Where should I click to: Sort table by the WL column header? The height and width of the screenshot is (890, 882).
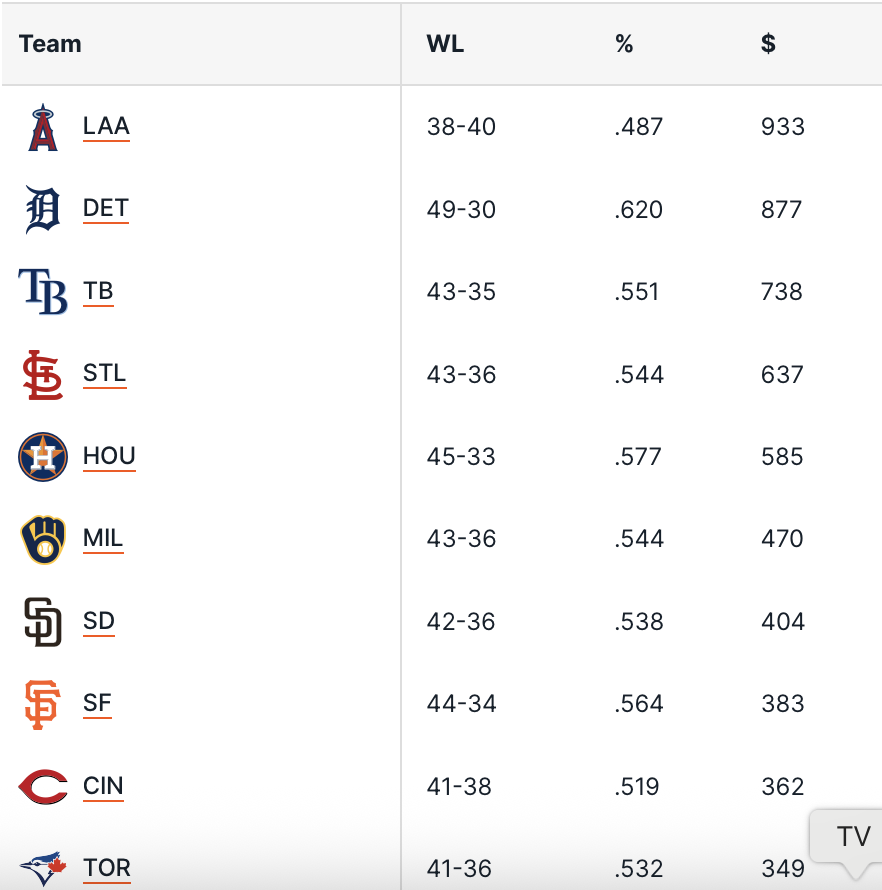click(x=445, y=44)
